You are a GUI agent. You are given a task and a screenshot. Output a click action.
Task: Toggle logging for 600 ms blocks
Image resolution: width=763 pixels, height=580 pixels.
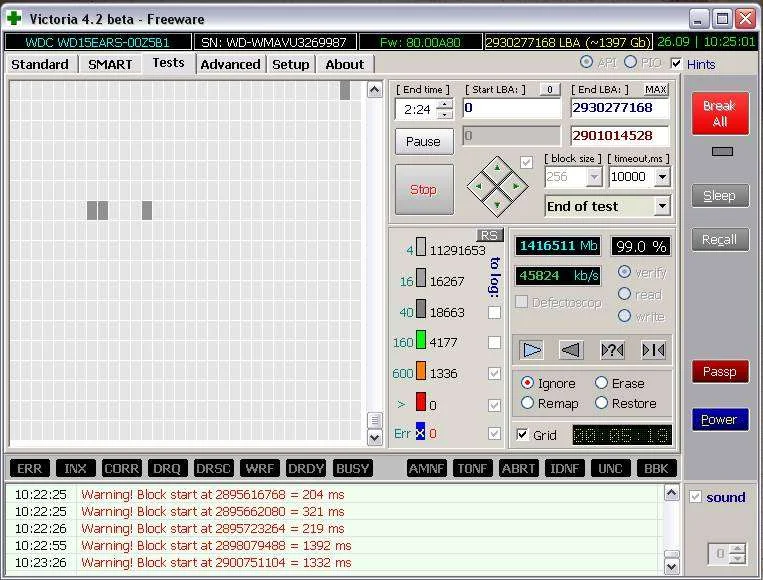coord(494,374)
